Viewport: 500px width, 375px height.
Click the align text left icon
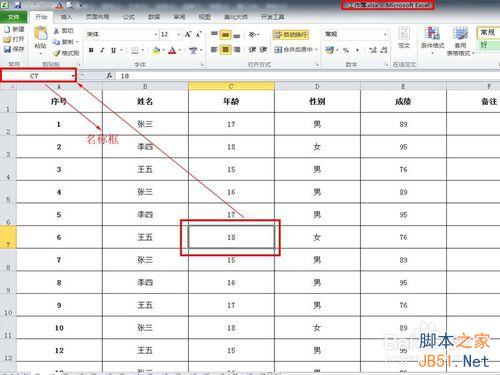[x=214, y=50]
